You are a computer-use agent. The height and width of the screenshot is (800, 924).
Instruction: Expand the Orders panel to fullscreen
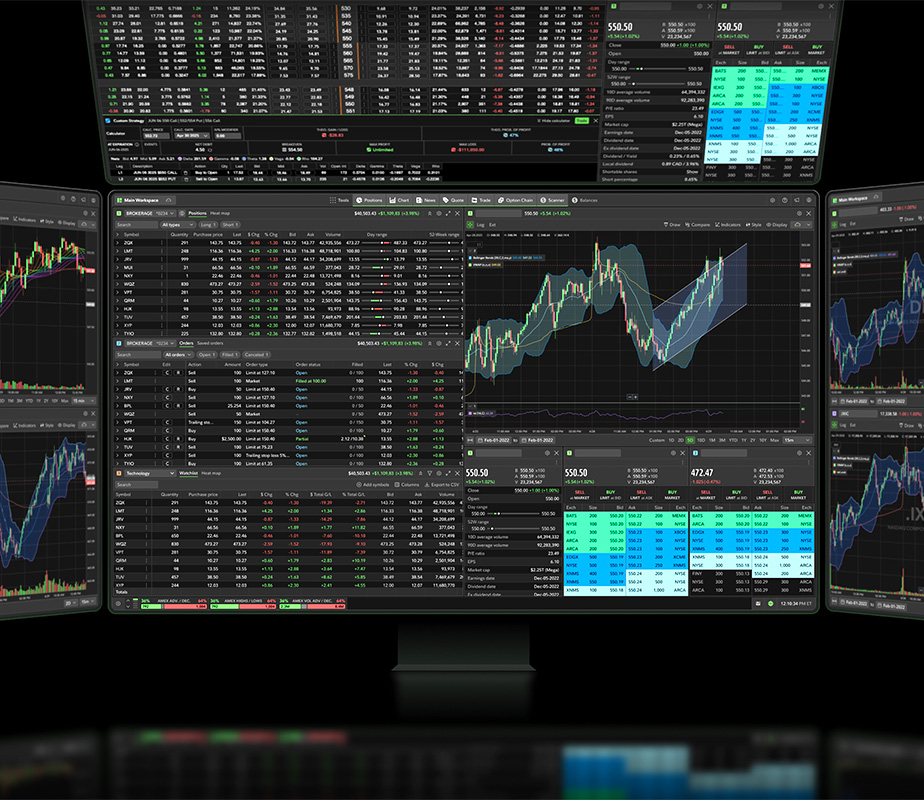[446, 343]
